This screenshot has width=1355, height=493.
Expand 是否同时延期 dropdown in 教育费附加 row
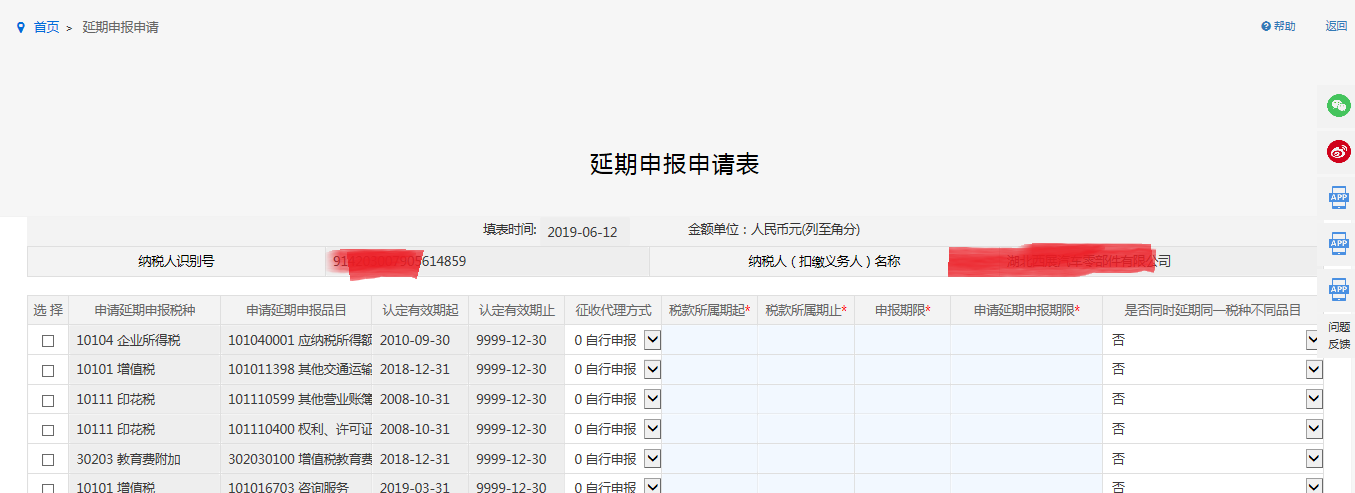pyautogui.click(x=1314, y=460)
